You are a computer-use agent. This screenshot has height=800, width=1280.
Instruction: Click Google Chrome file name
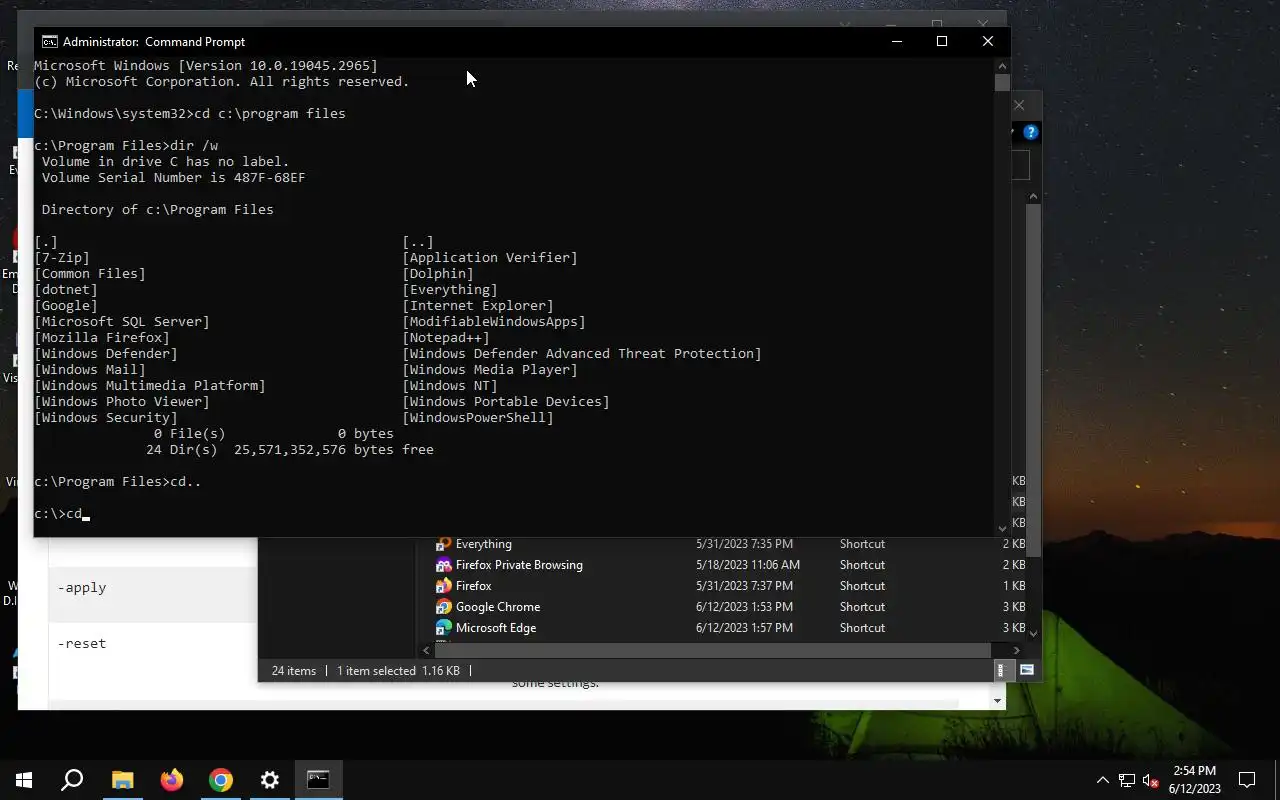click(x=497, y=607)
